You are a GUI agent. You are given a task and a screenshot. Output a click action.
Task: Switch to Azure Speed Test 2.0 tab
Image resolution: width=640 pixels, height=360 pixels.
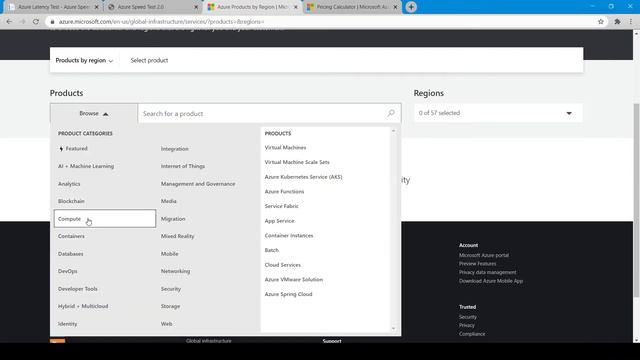(x=153, y=7)
